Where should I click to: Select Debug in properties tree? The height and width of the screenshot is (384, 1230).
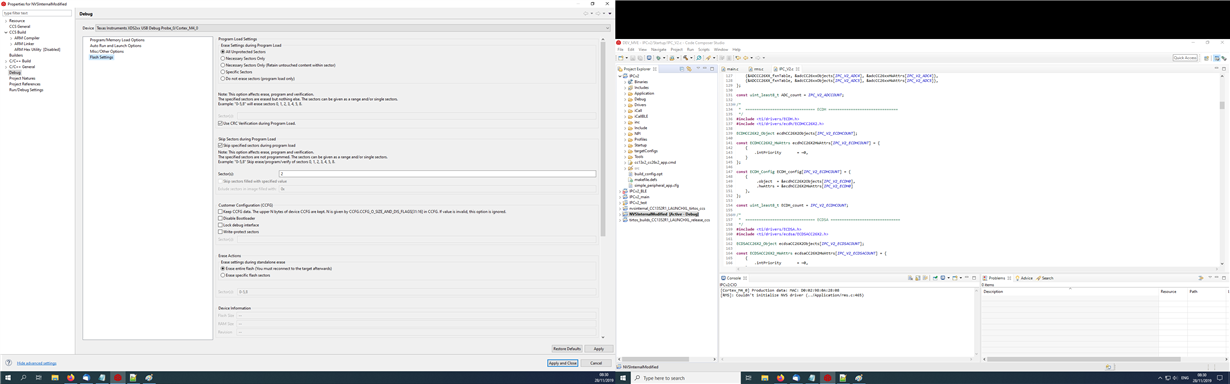coord(15,72)
